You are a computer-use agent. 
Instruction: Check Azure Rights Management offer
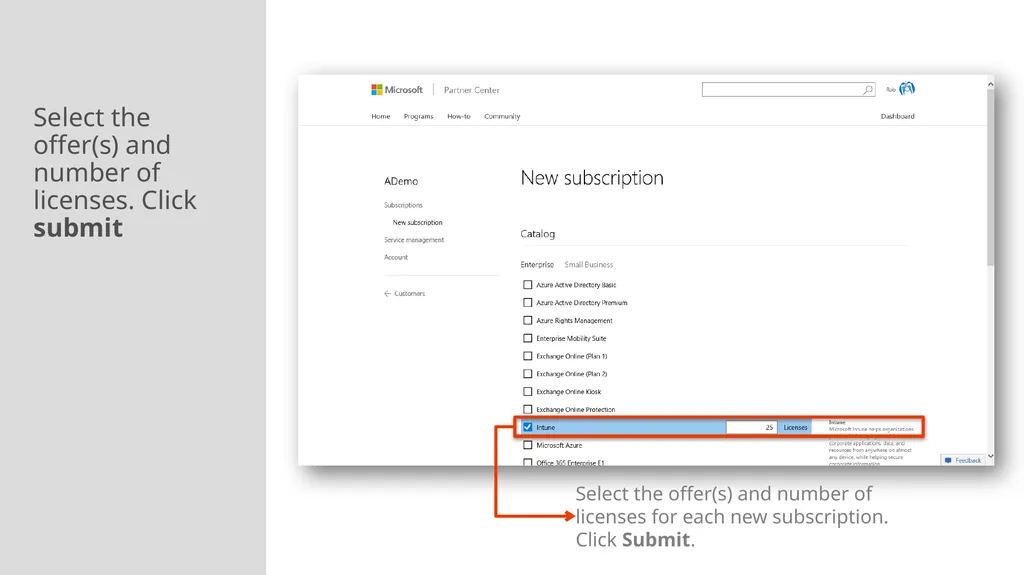click(x=528, y=320)
